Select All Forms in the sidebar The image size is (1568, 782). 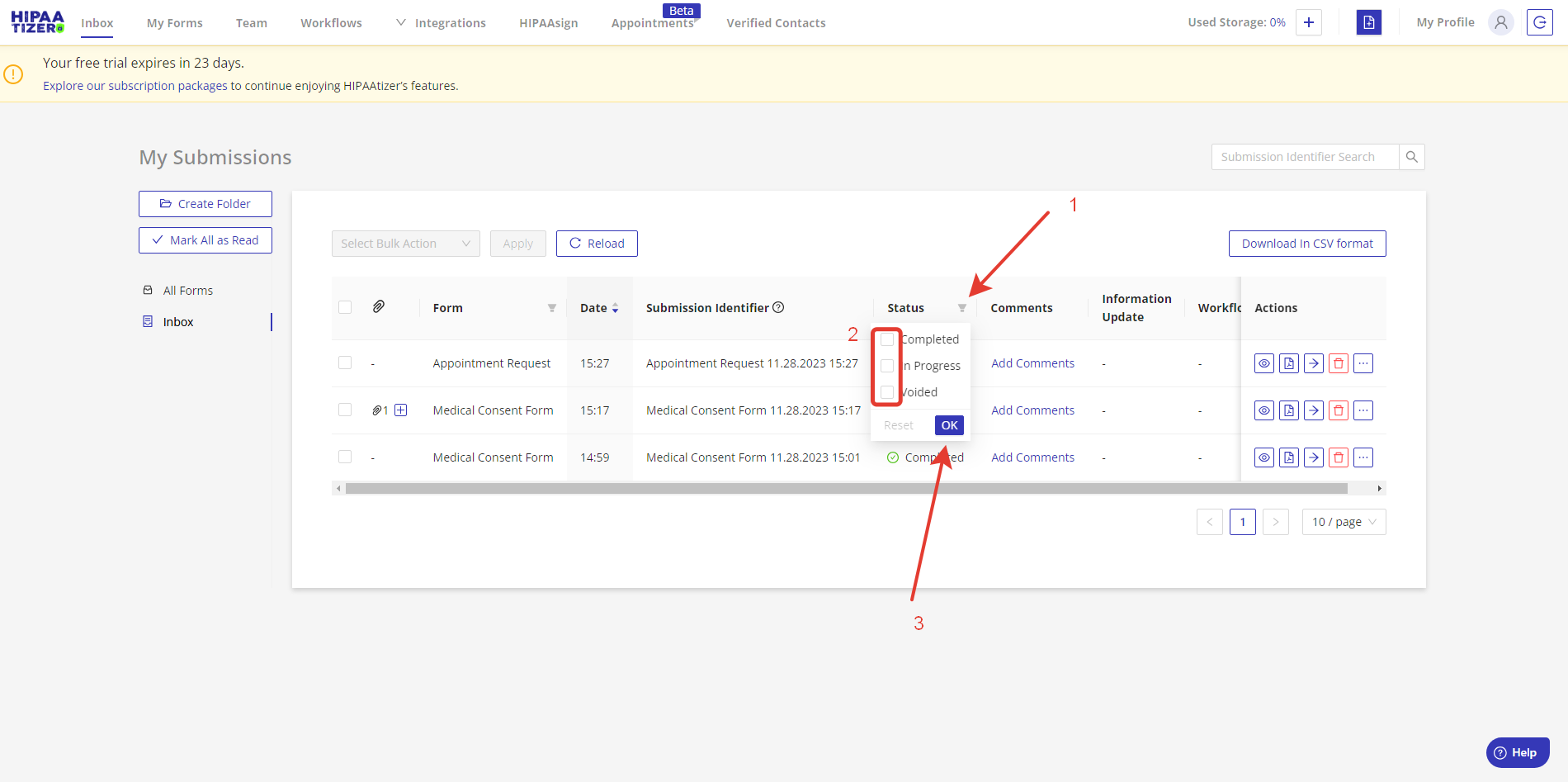(x=188, y=291)
